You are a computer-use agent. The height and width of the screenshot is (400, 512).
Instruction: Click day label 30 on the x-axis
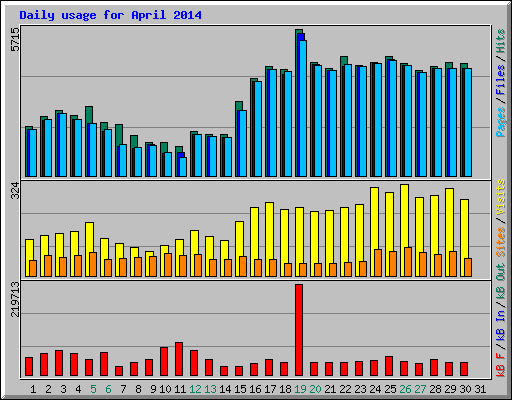pyautogui.click(x=465, y=389)
